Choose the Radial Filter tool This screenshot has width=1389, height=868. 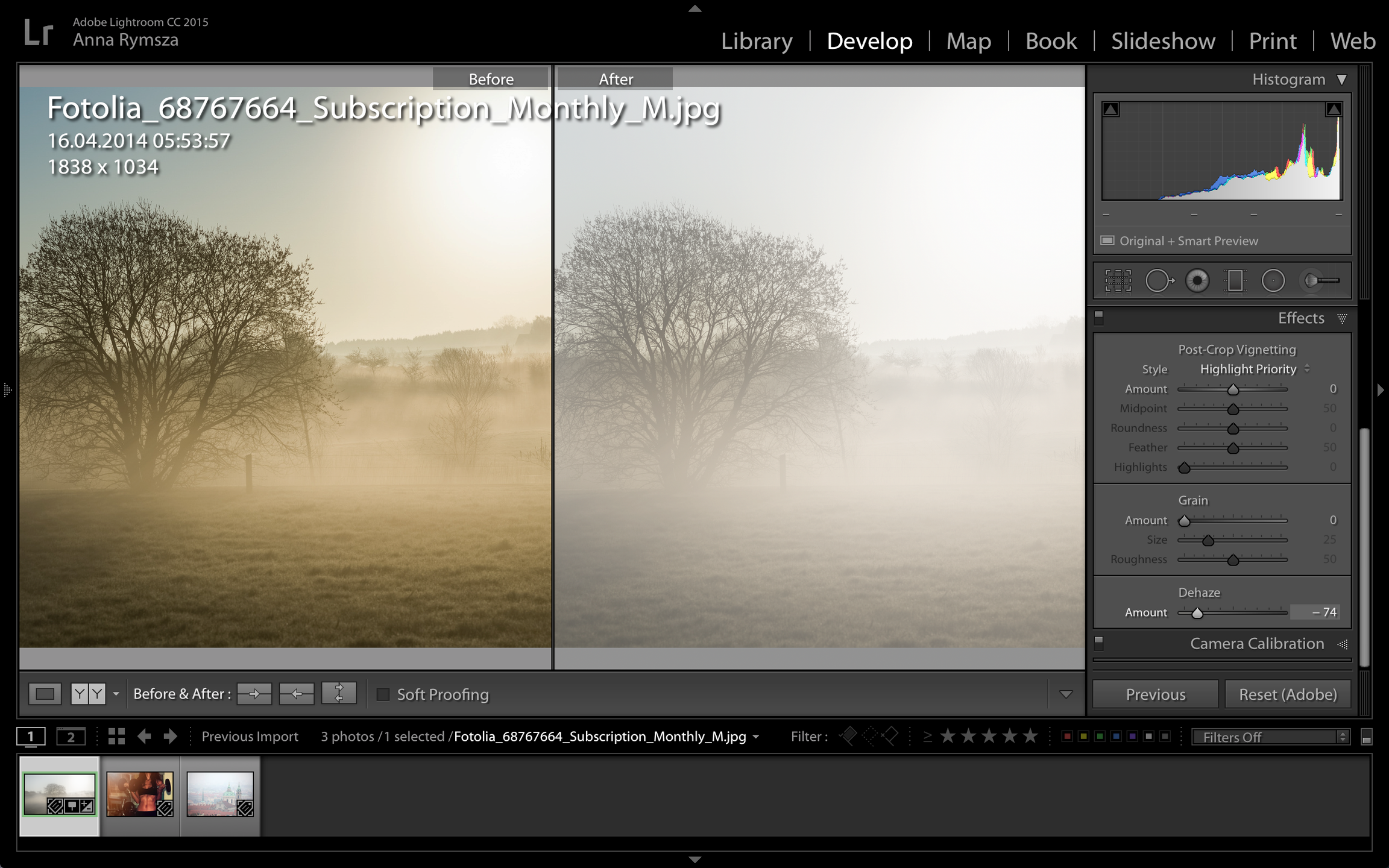pos(1273,281)
